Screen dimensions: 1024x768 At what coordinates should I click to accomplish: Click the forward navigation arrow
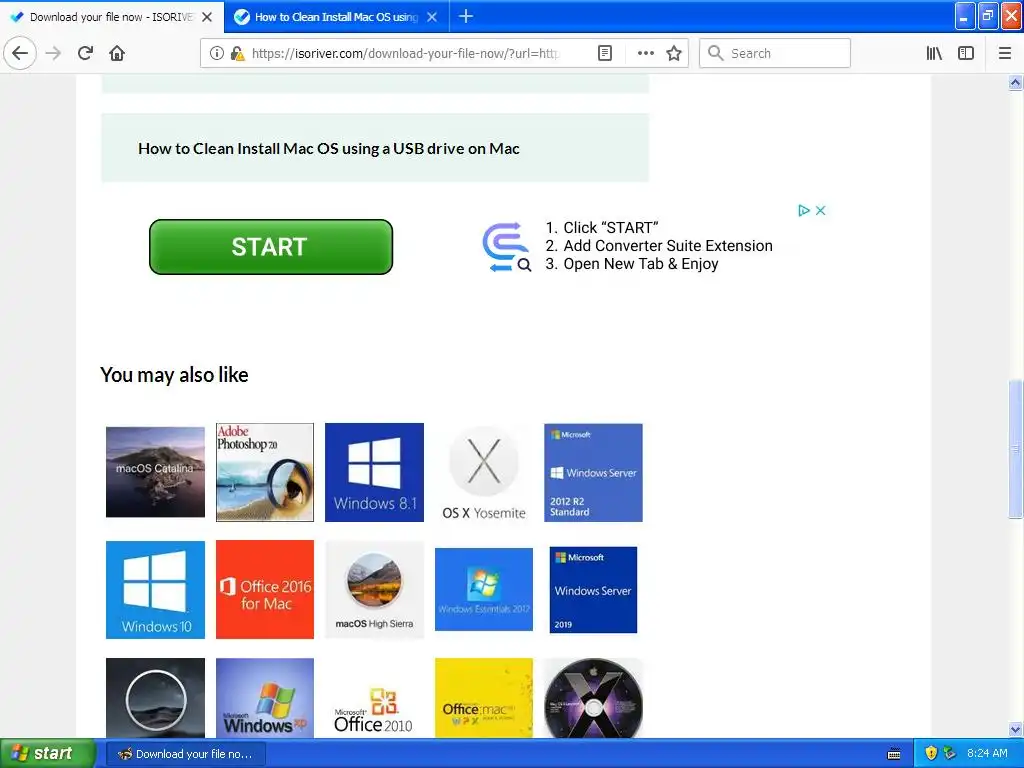tap(53, 53)
